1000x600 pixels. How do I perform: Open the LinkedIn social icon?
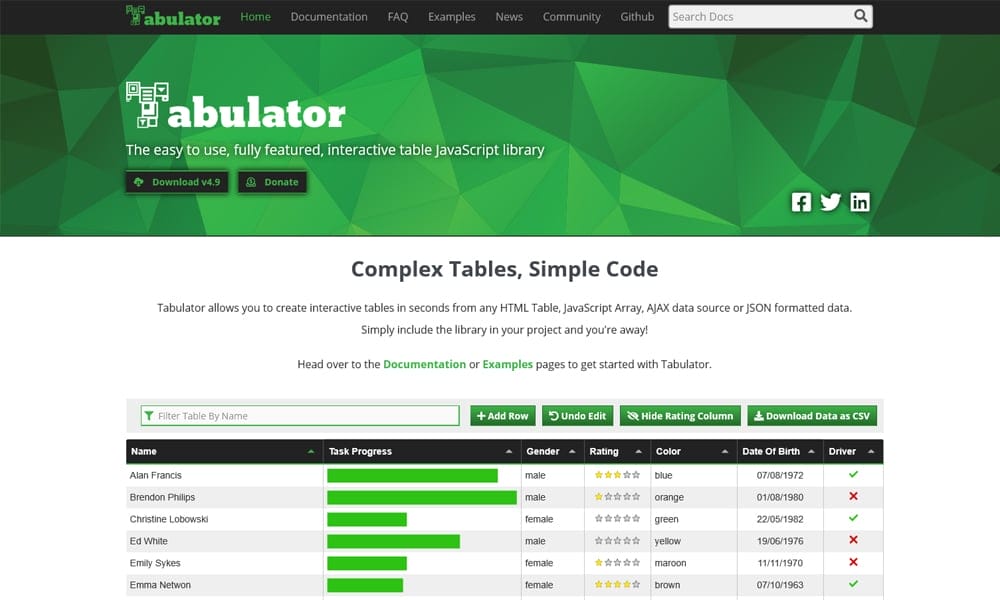860,202
